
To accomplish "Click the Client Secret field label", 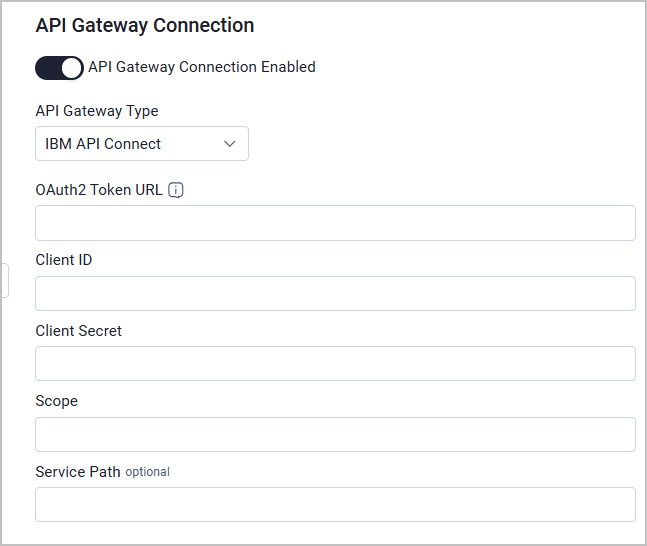I will click(78, 331).
